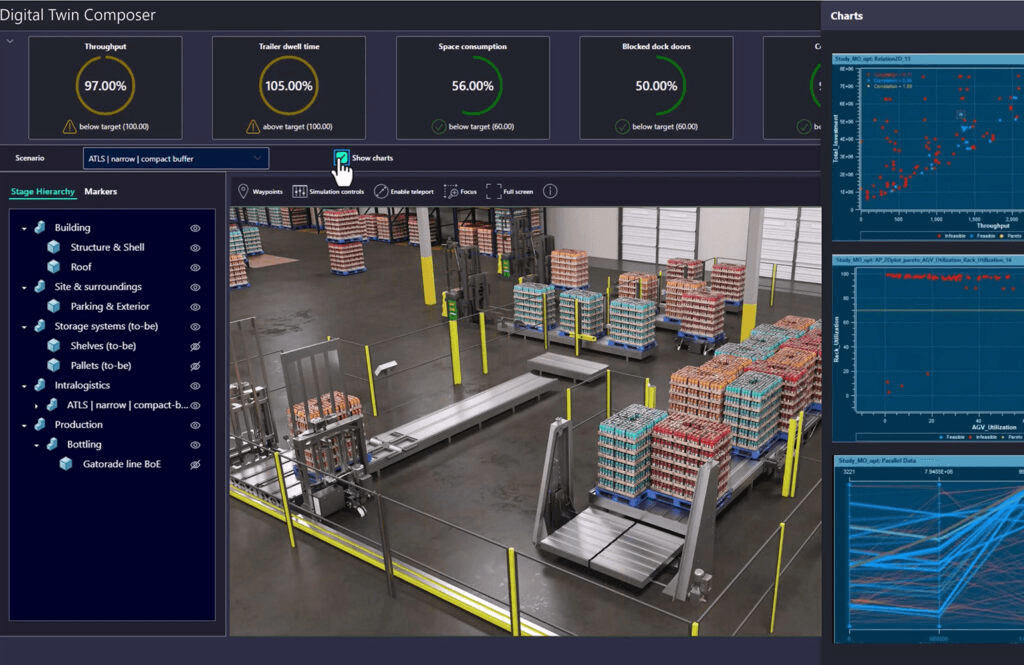The width and height of the screenshot is (1024, 665).
Task: Click the green check under Space consumption
Action: pos(439,127)
